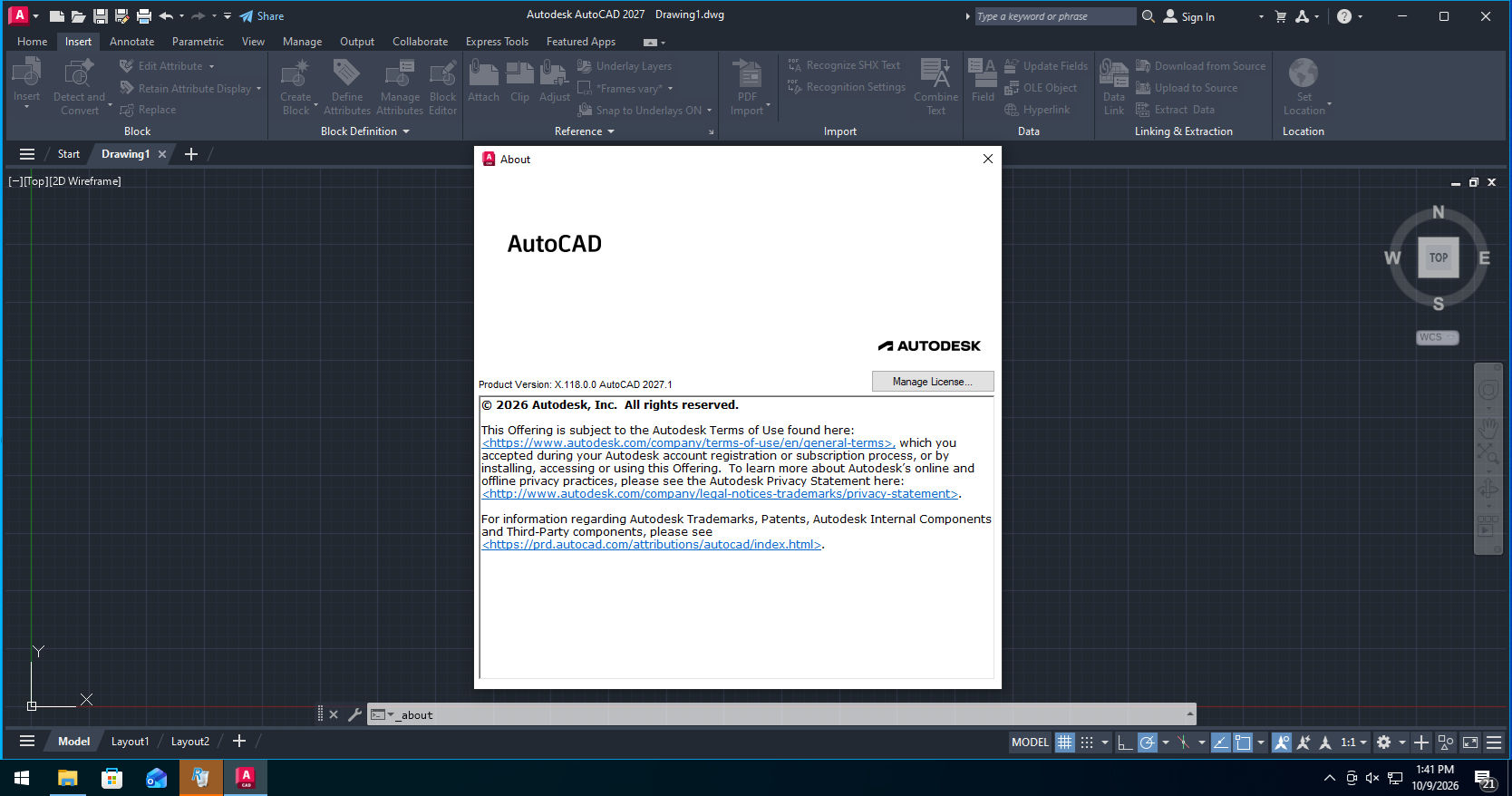Toggle Isometric Drafting in status bar
The height and width of the screenshot is (796, 1512).
point(1184,743)
